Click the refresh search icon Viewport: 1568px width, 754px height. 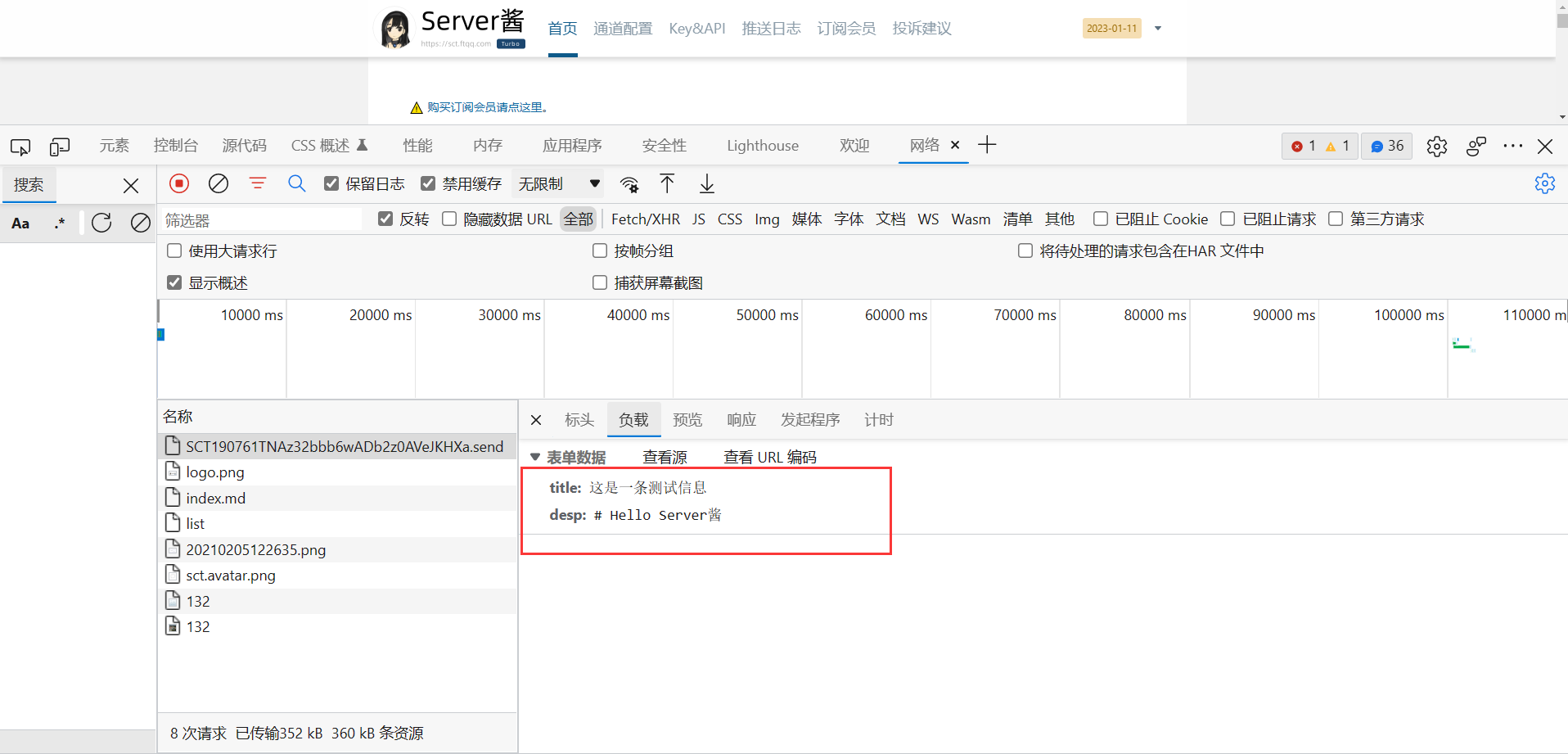click(101, 223)
